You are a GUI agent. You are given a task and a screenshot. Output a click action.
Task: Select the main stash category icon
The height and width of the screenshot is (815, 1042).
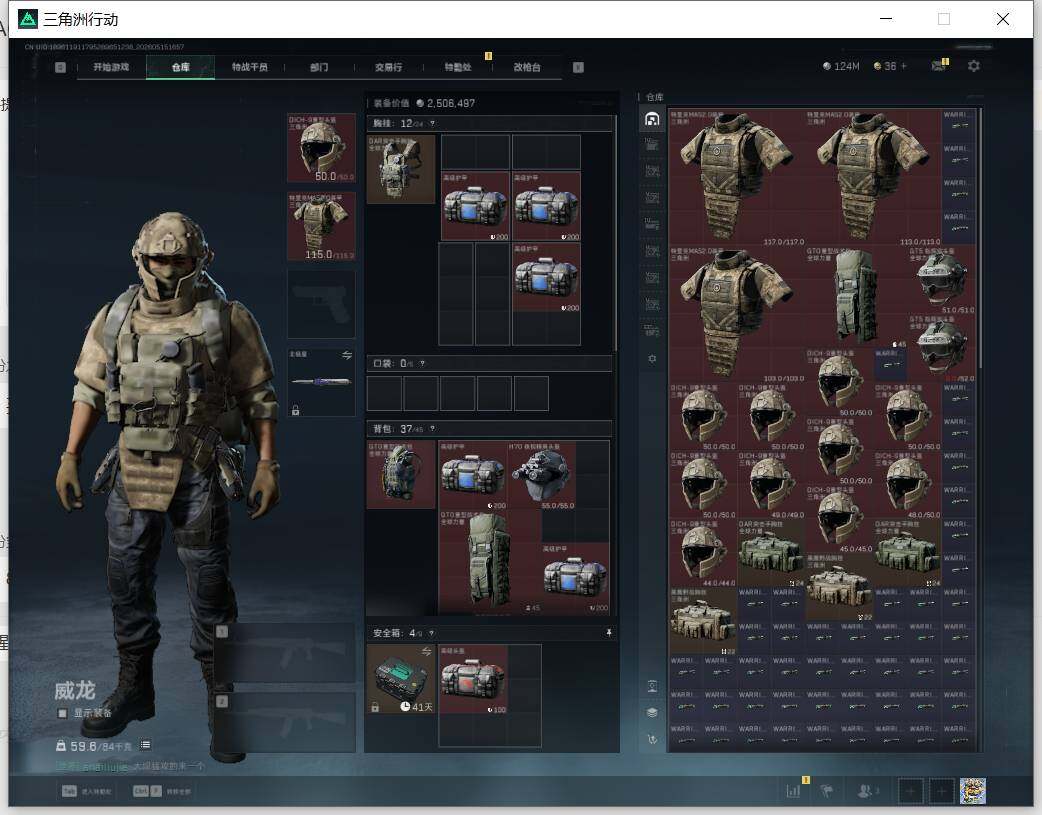pyautogui.click(x=652, y=119)
